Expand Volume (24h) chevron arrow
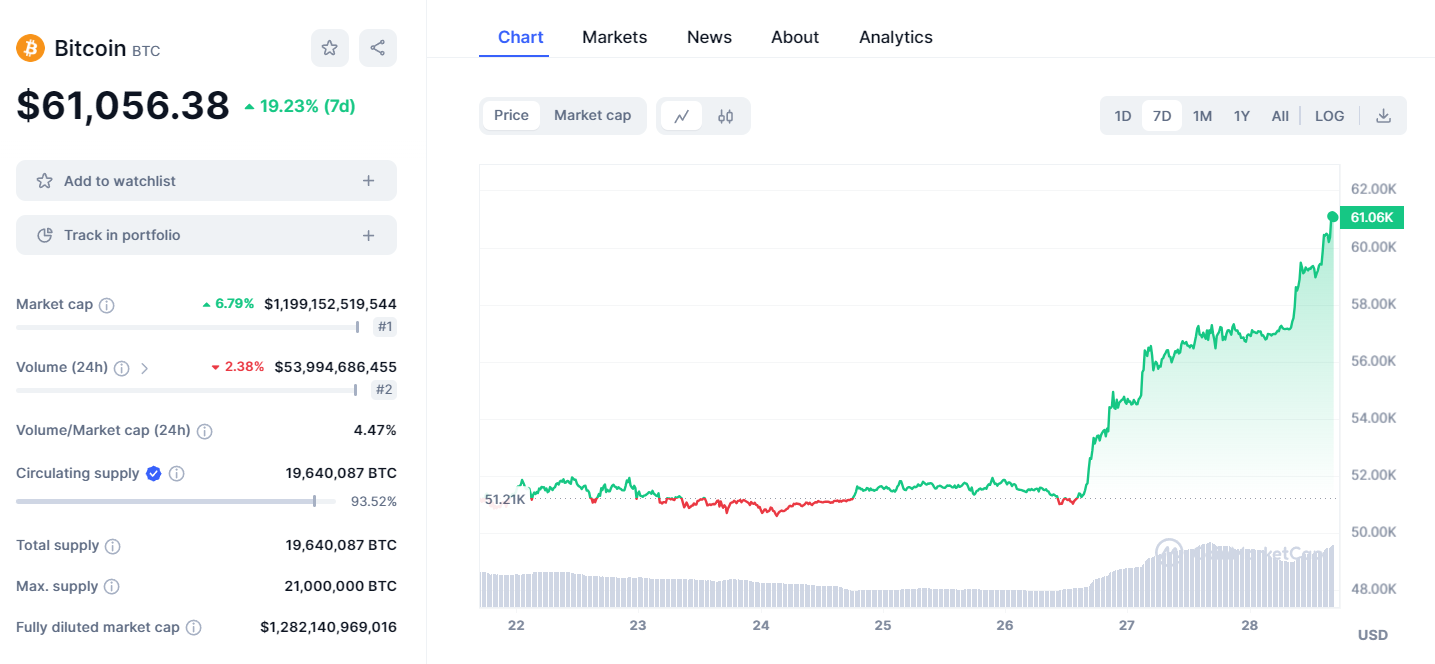1435x664 pixels. (x=144, y=368)
